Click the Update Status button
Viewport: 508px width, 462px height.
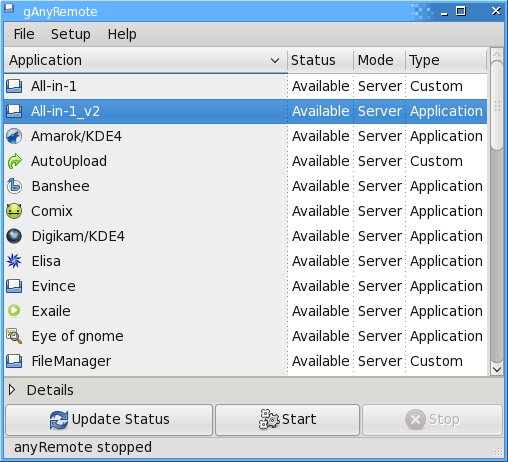click(109, 420)
